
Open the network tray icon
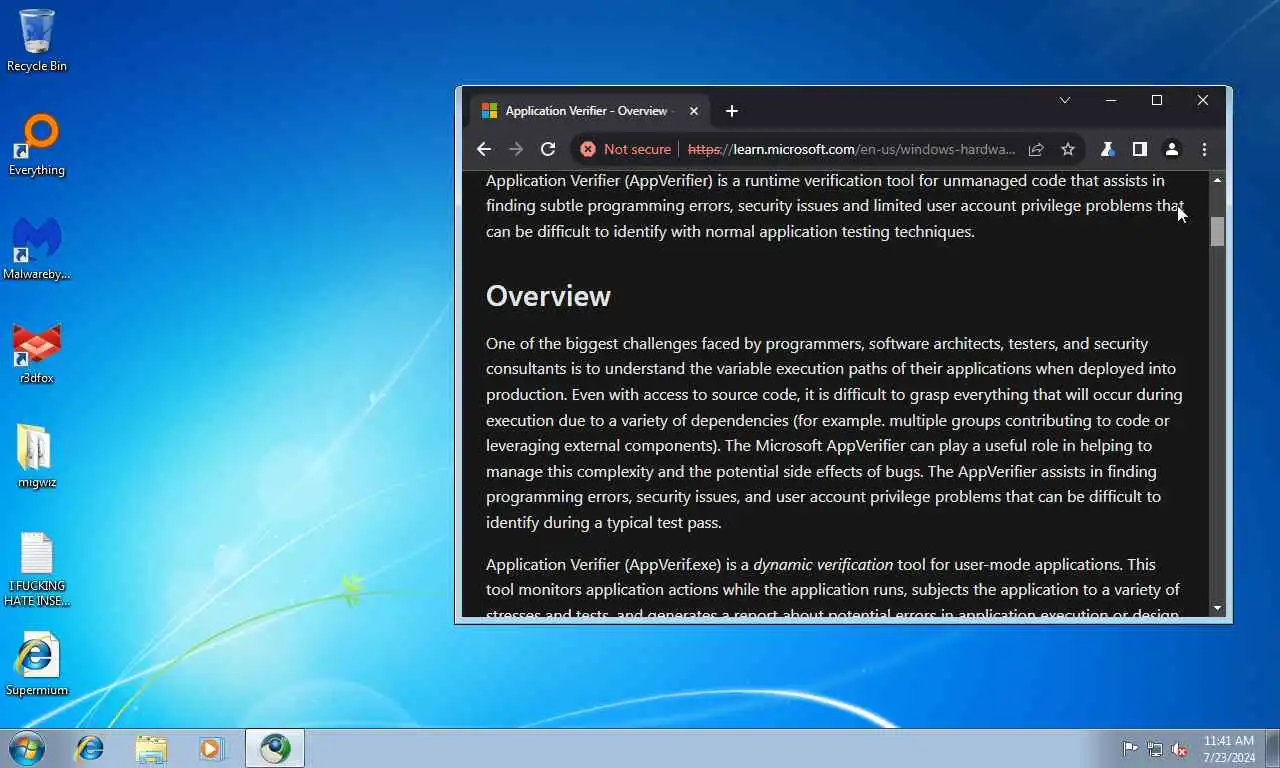[x=1155, y=748]
